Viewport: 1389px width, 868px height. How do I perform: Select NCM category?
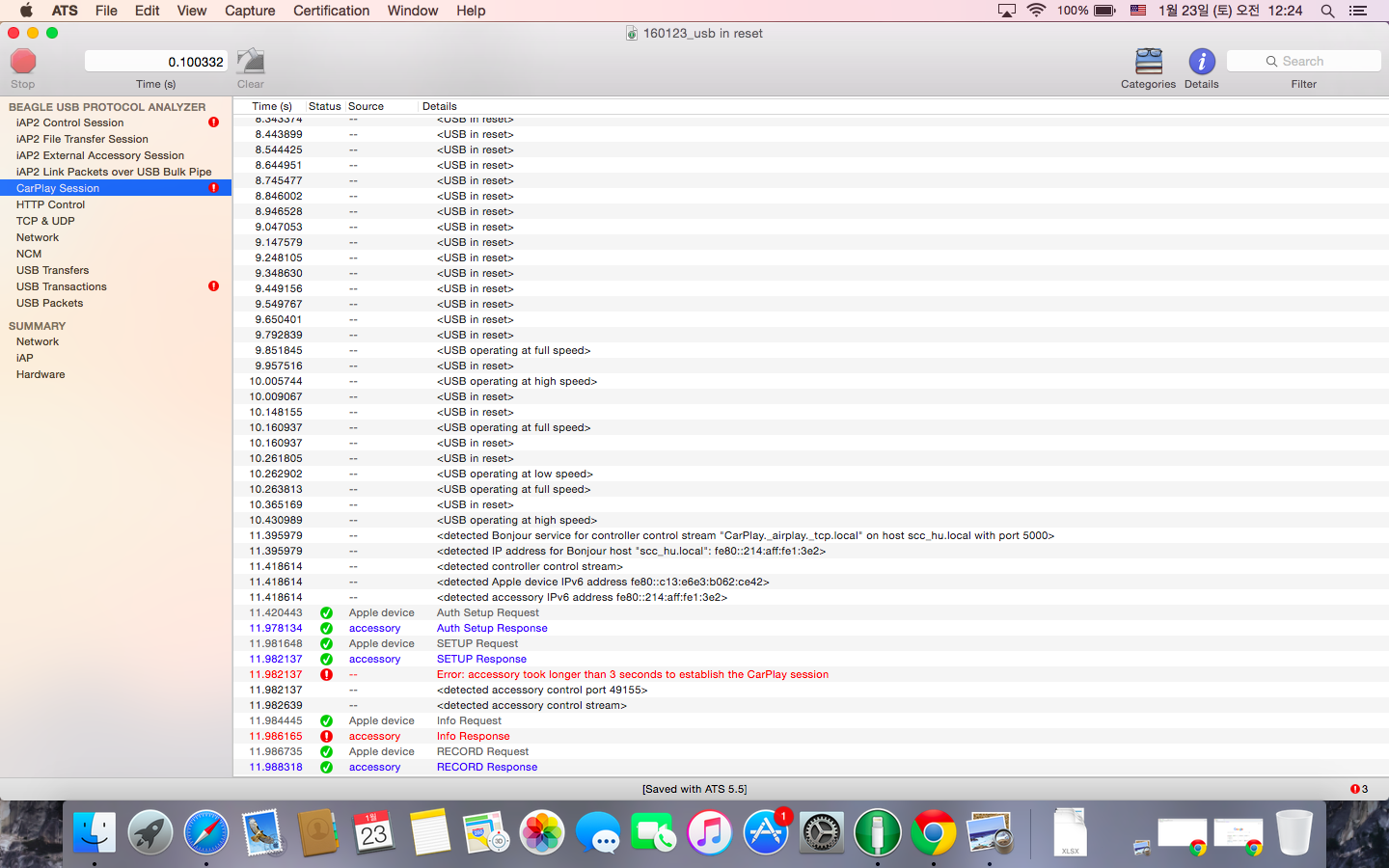tap(116, 254)
